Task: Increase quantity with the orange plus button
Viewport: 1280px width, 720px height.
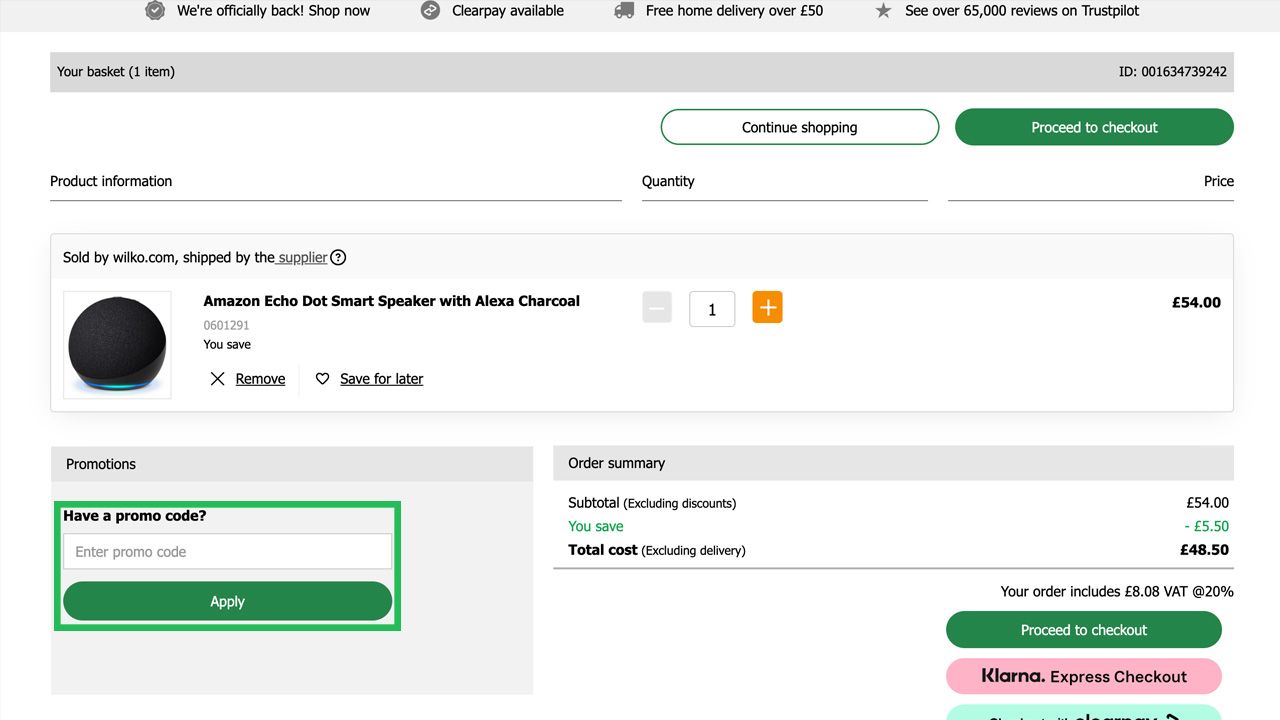Action: pyautogui.click(x=767, y=308)
